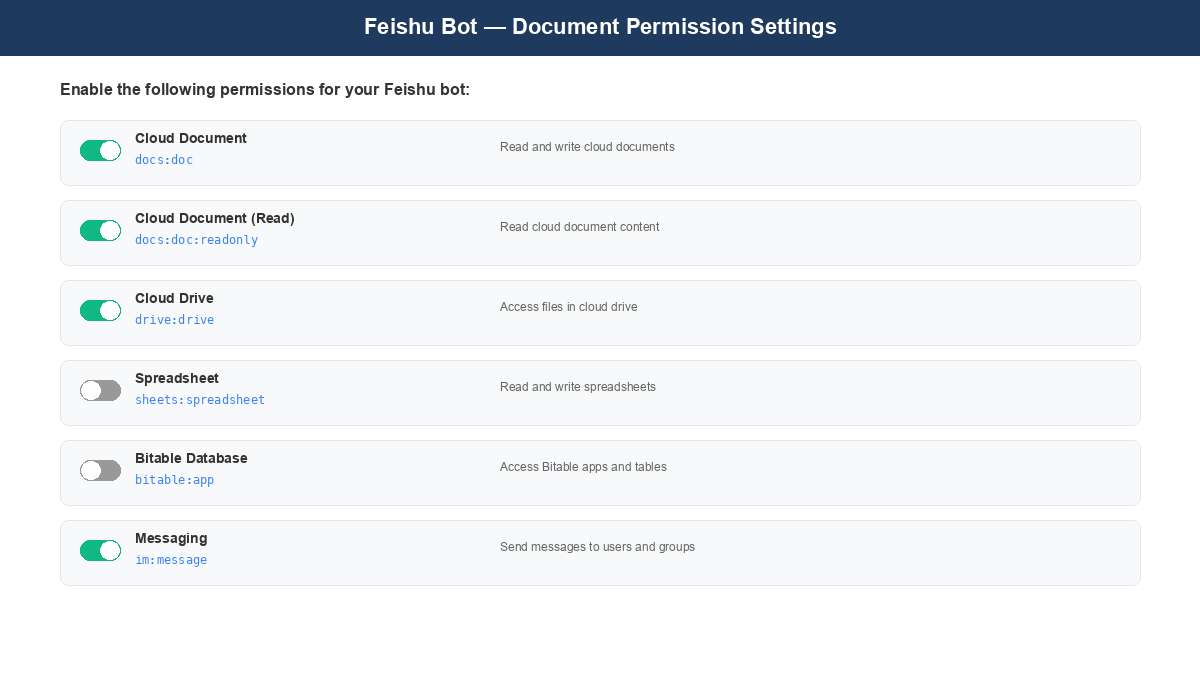The height and width of the screenshot is (700, 1200).
Task: Click the Cloud Document title
Action: [x=191, y=138]
